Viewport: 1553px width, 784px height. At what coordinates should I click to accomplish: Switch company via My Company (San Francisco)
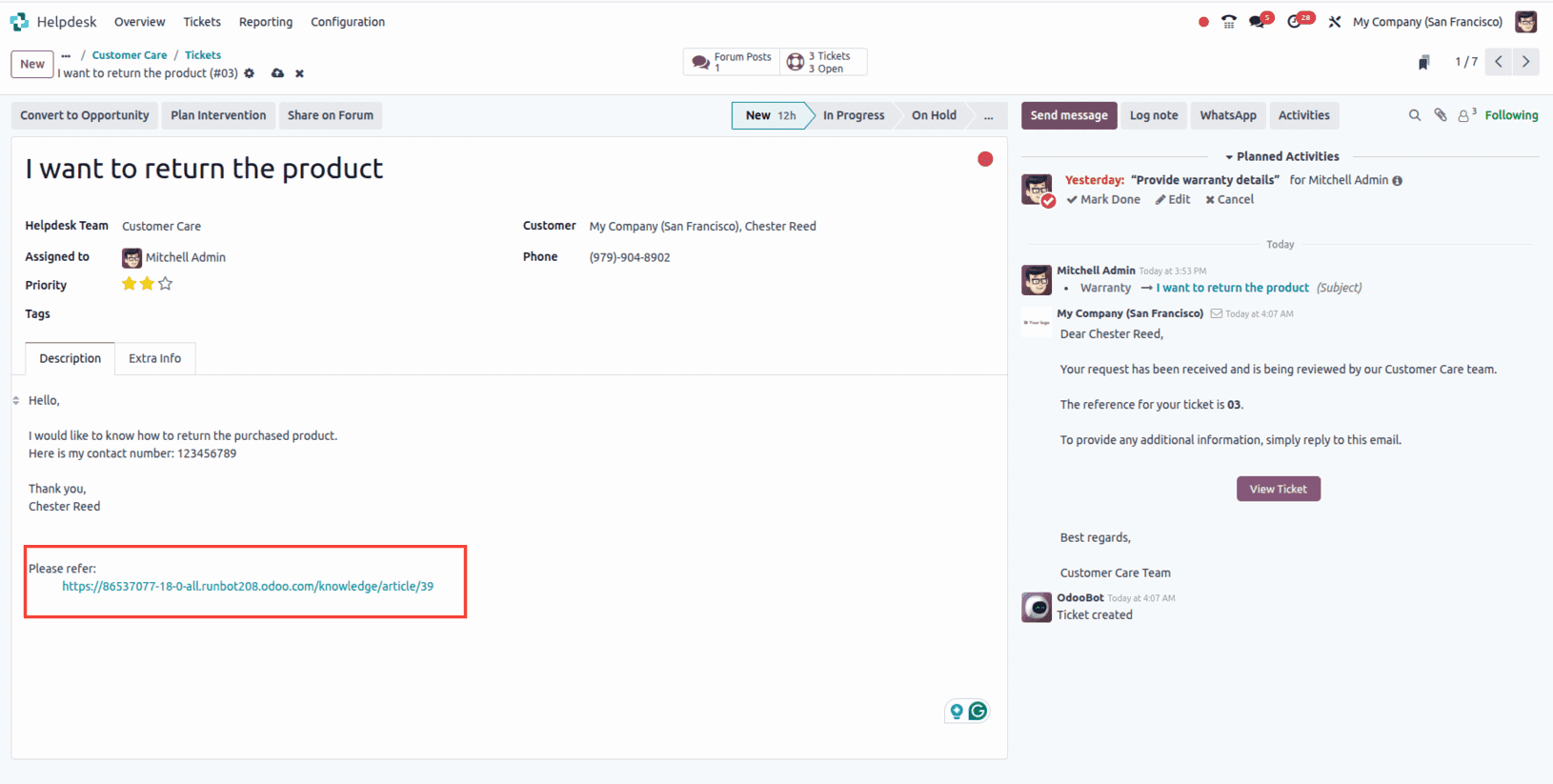click(1427, 22)
